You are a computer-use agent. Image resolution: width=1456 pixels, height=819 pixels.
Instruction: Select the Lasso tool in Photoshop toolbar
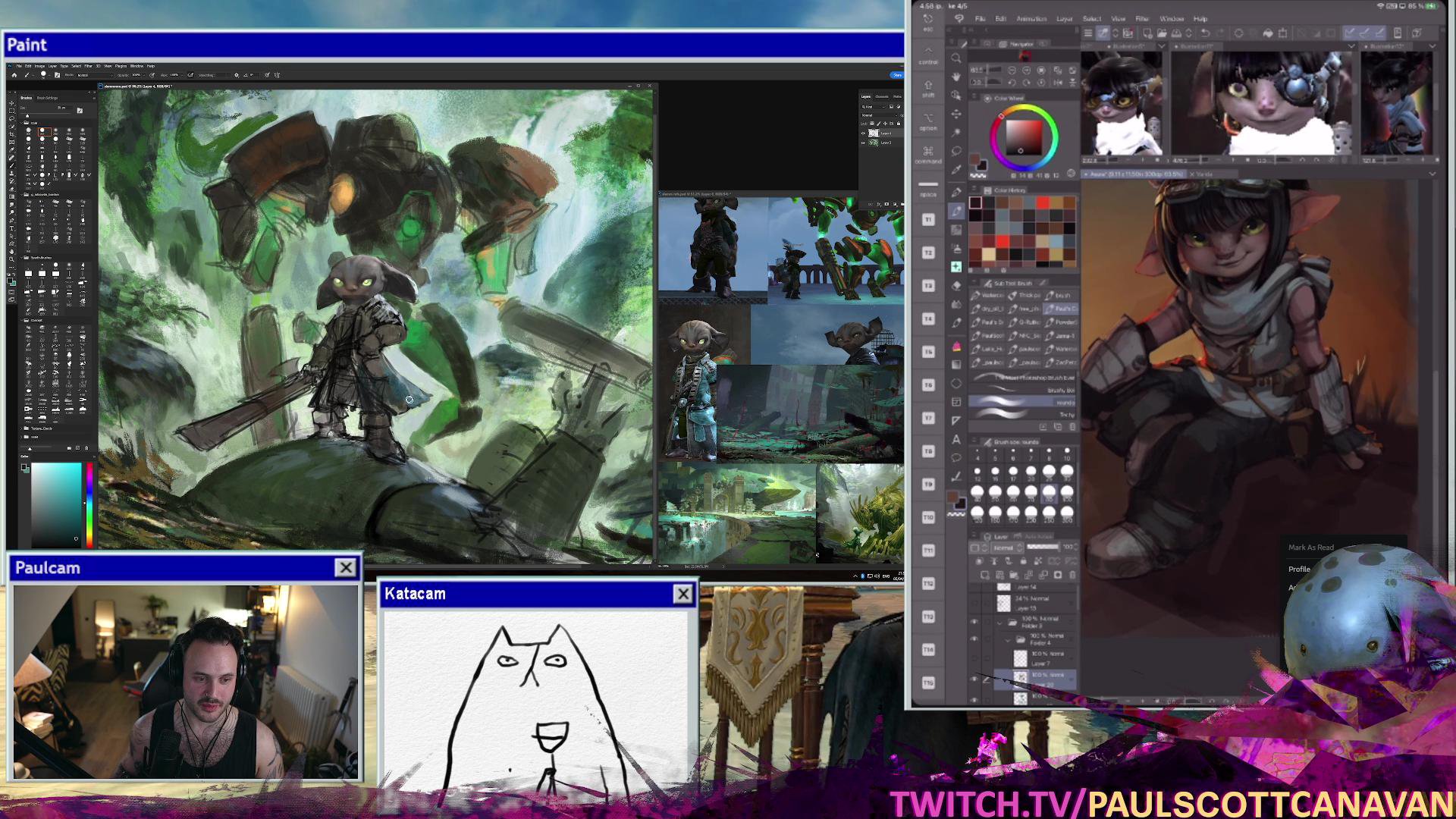(11, 118)
